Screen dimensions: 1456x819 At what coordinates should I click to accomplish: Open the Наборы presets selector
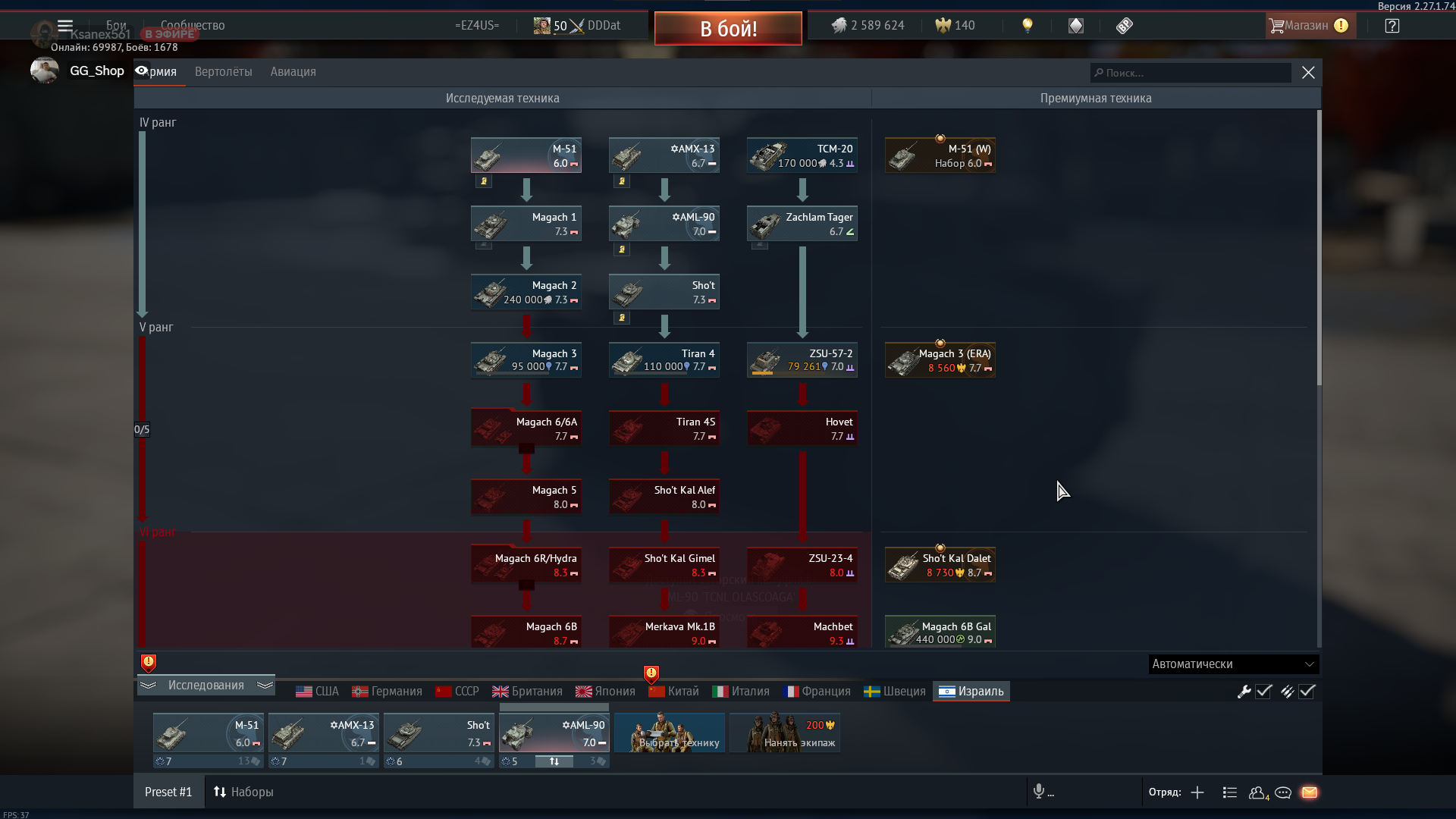[x=243, y=792]
